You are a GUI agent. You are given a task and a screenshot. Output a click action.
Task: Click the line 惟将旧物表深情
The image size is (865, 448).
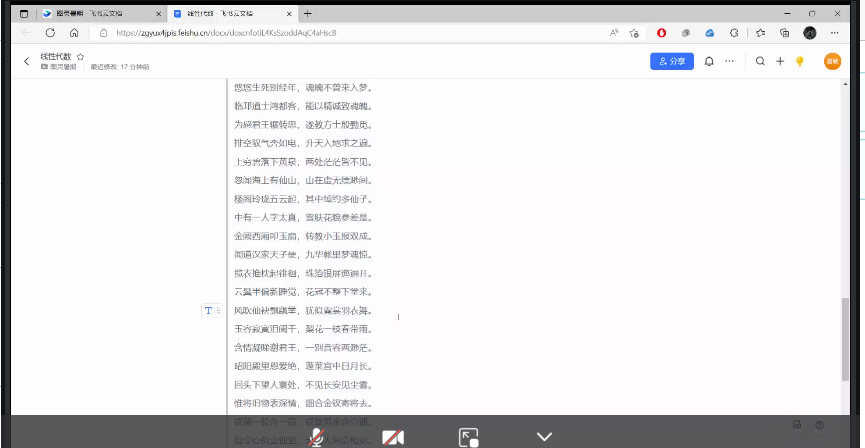265,403
